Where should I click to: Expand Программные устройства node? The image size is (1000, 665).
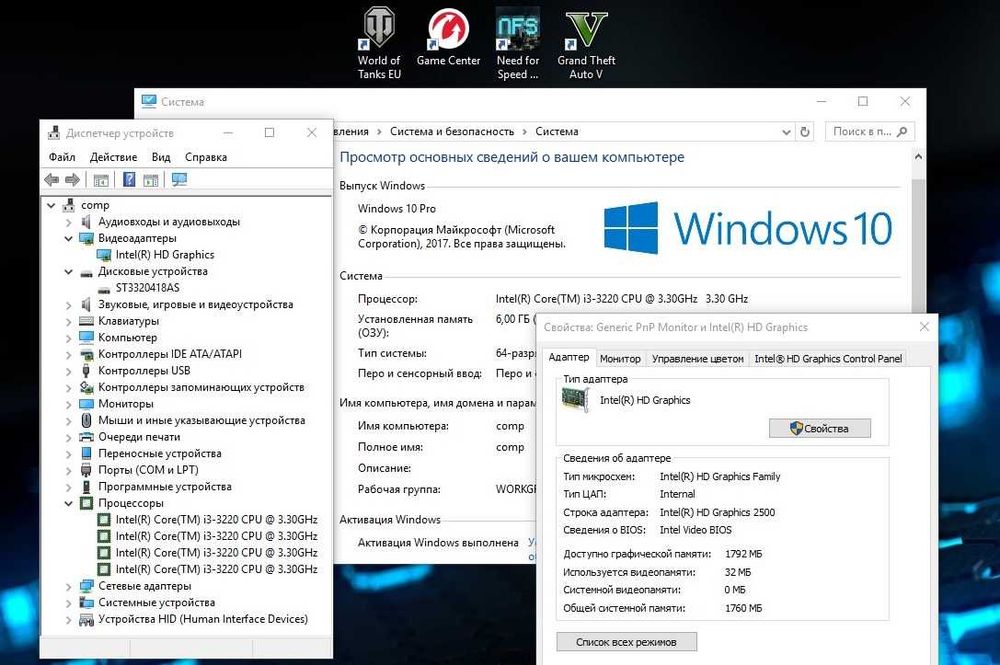click(68, 488)
